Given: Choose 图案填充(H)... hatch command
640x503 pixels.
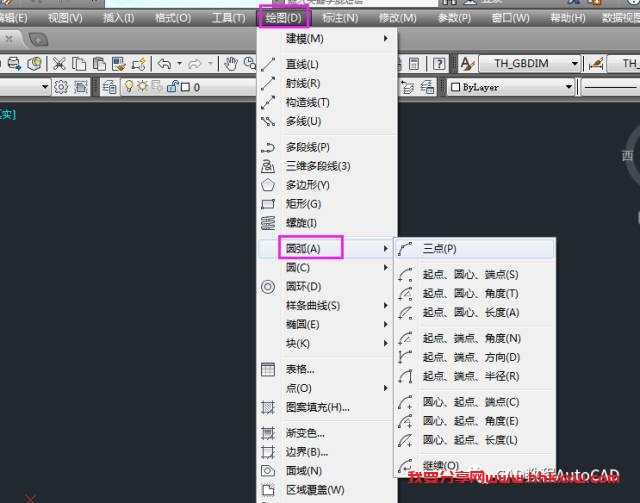Looking at the screenshot, I should 327,407.
